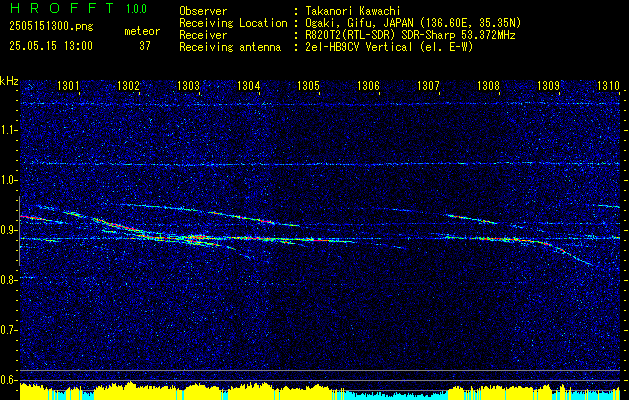Click the 1304 time marker
Image resolution: width=629 pixels, height=400 pixels.
click(x=248, y=85)
